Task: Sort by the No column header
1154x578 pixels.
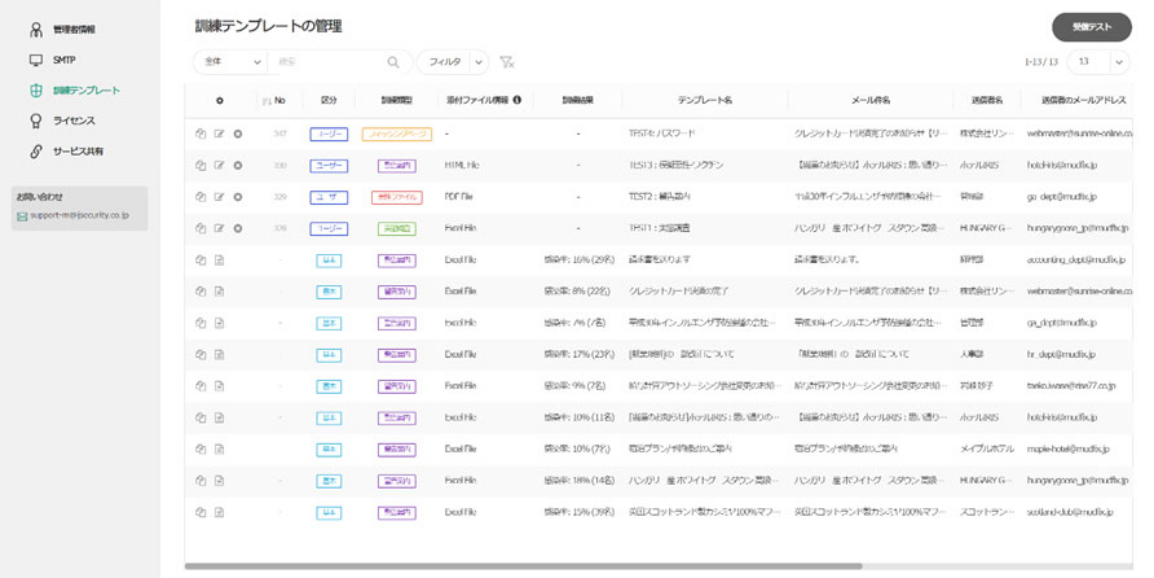Action: pyautogui.click(x=275, y=101)
